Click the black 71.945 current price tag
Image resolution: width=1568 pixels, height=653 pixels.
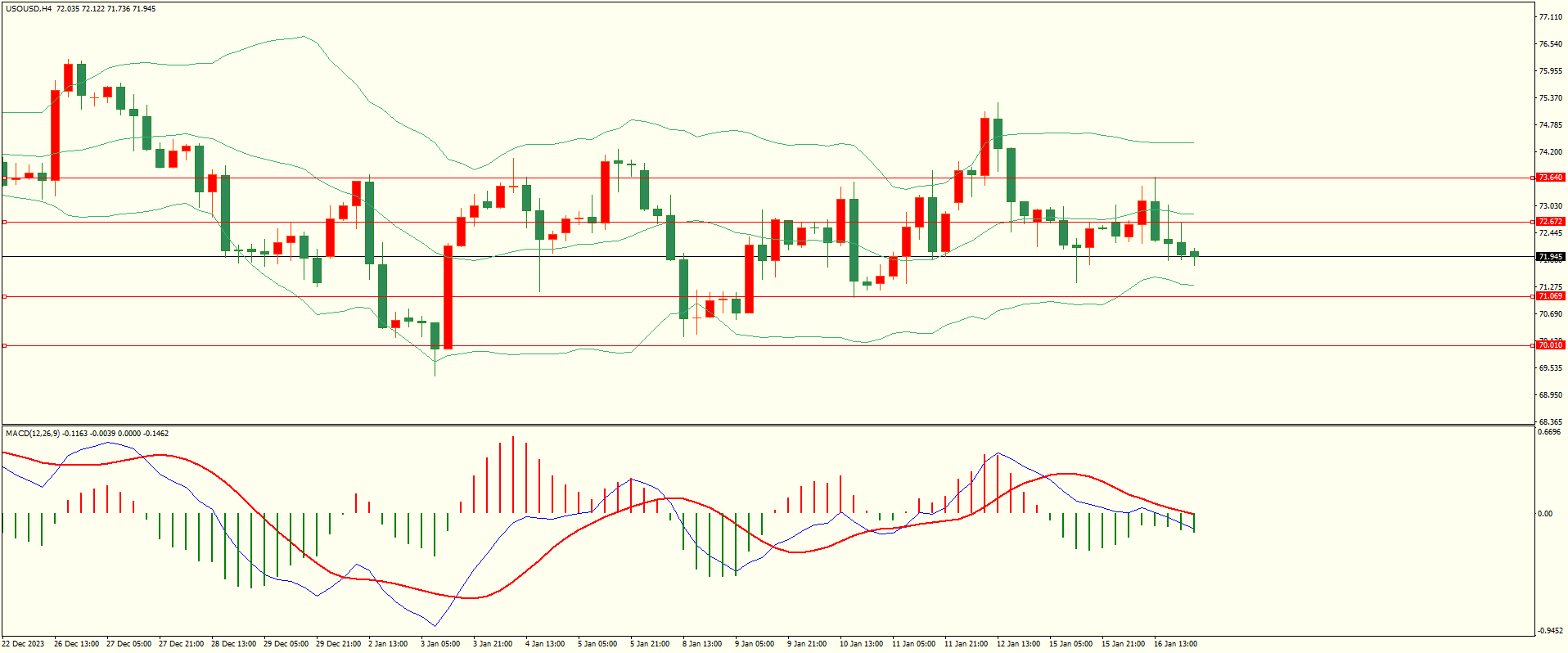1550,257
